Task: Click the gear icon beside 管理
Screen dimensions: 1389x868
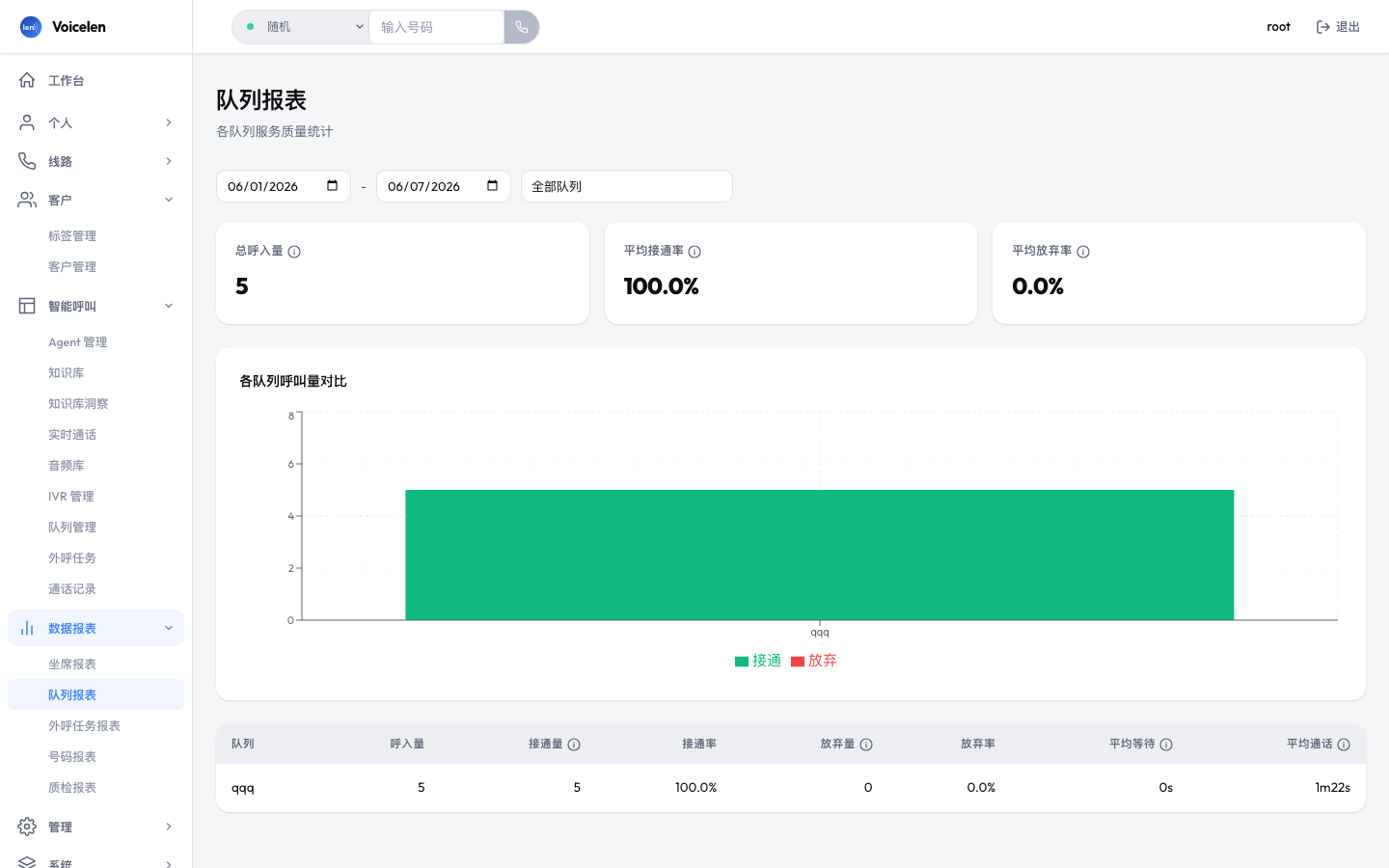Action: 27,827
